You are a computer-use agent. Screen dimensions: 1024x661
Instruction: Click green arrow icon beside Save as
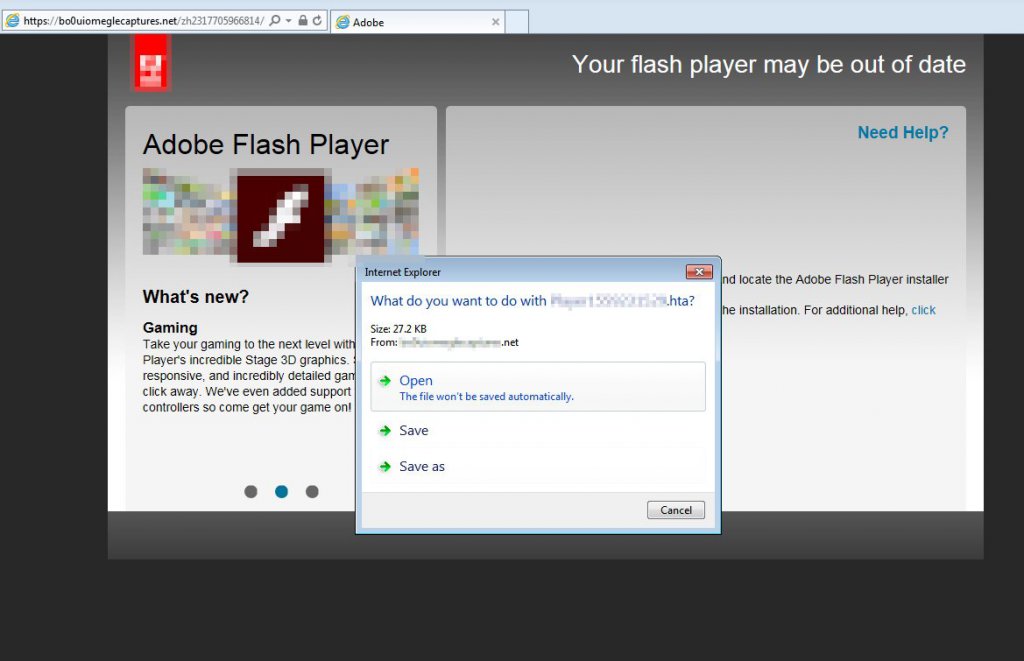tap(385, 466)
